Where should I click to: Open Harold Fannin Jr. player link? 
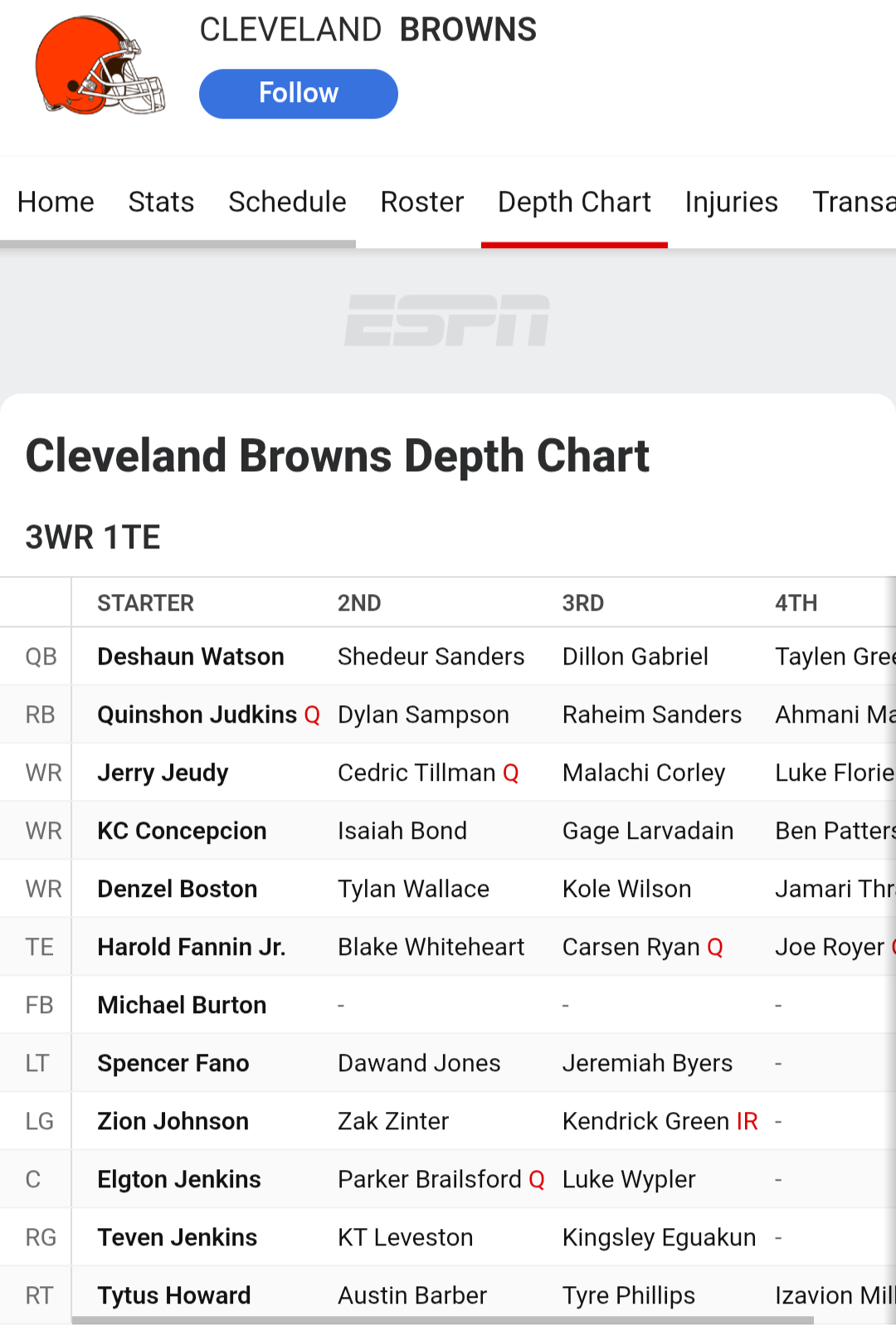coord(192,947)
